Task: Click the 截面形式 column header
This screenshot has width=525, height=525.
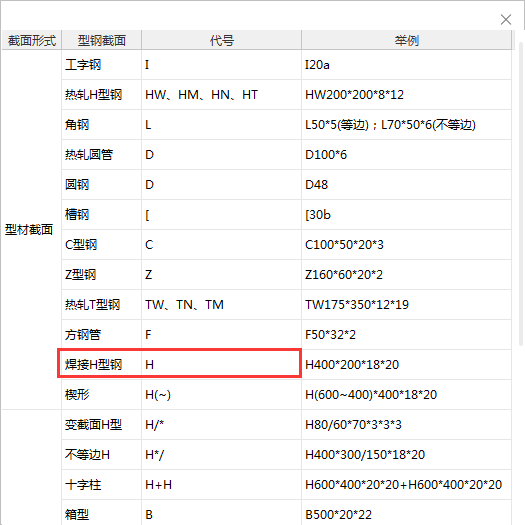Action: (x=32, y=40)
